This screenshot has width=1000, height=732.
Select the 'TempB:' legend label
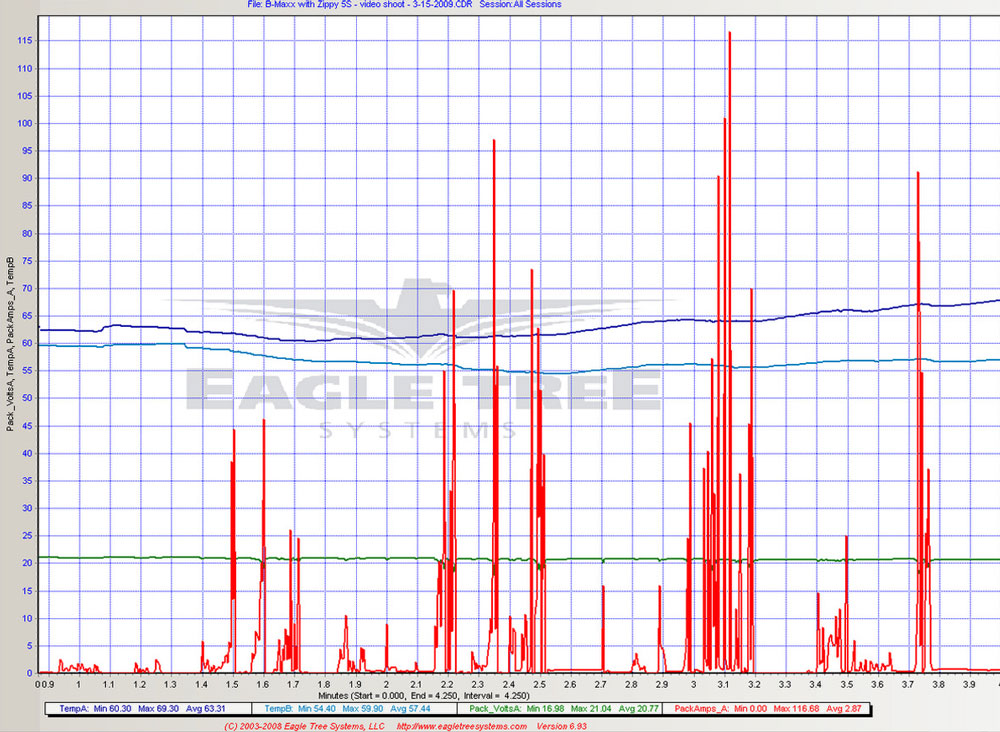(x=278, y=709)
